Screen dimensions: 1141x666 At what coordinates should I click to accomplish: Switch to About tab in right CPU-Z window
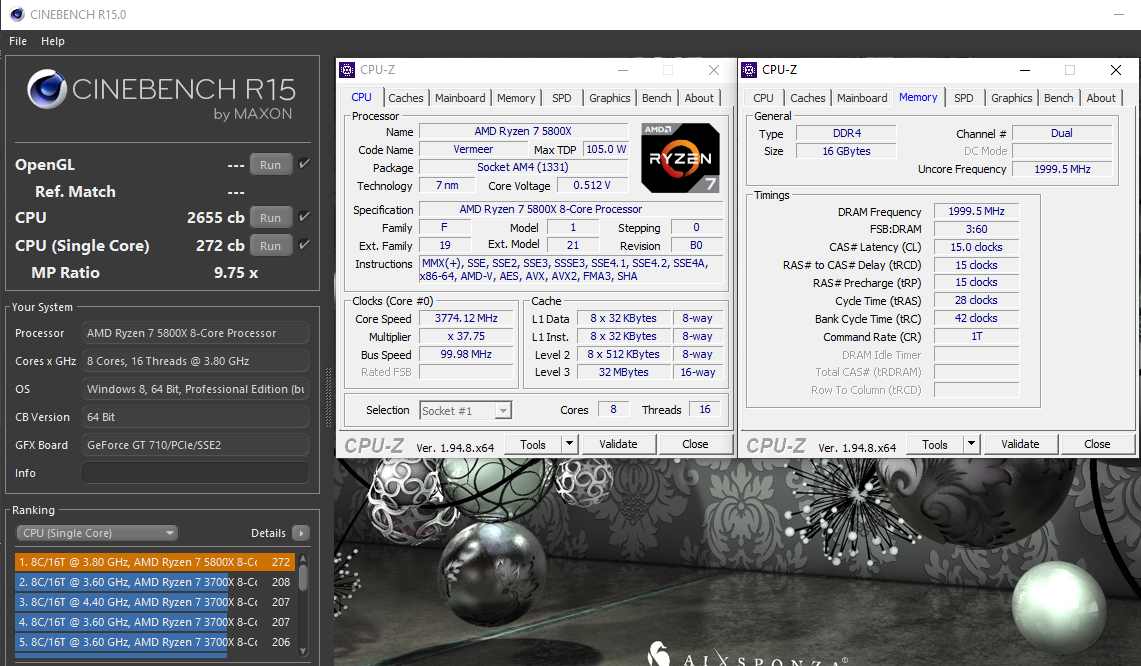point(1101,98)
